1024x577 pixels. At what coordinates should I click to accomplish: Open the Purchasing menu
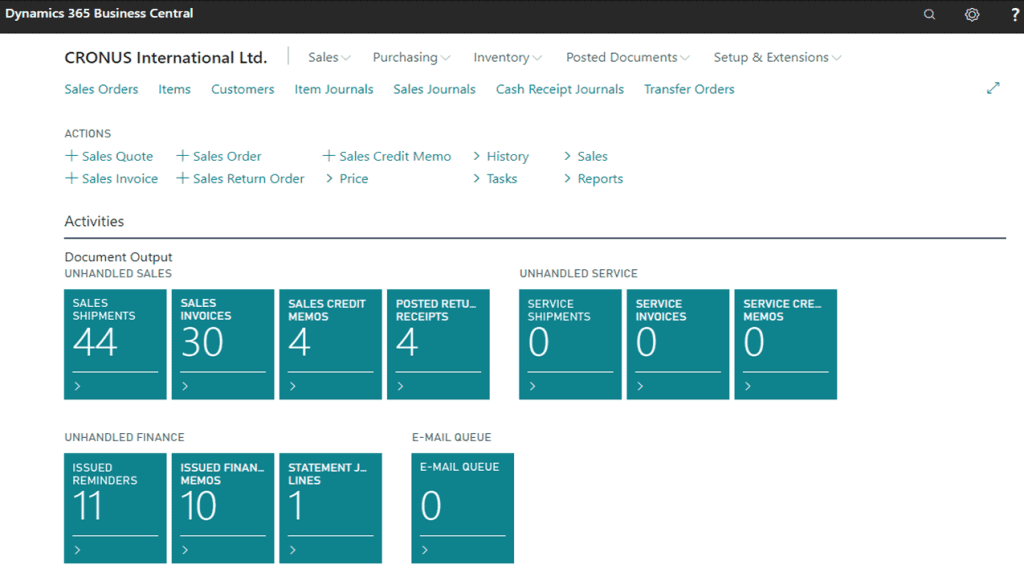click(x=410, y=57)
